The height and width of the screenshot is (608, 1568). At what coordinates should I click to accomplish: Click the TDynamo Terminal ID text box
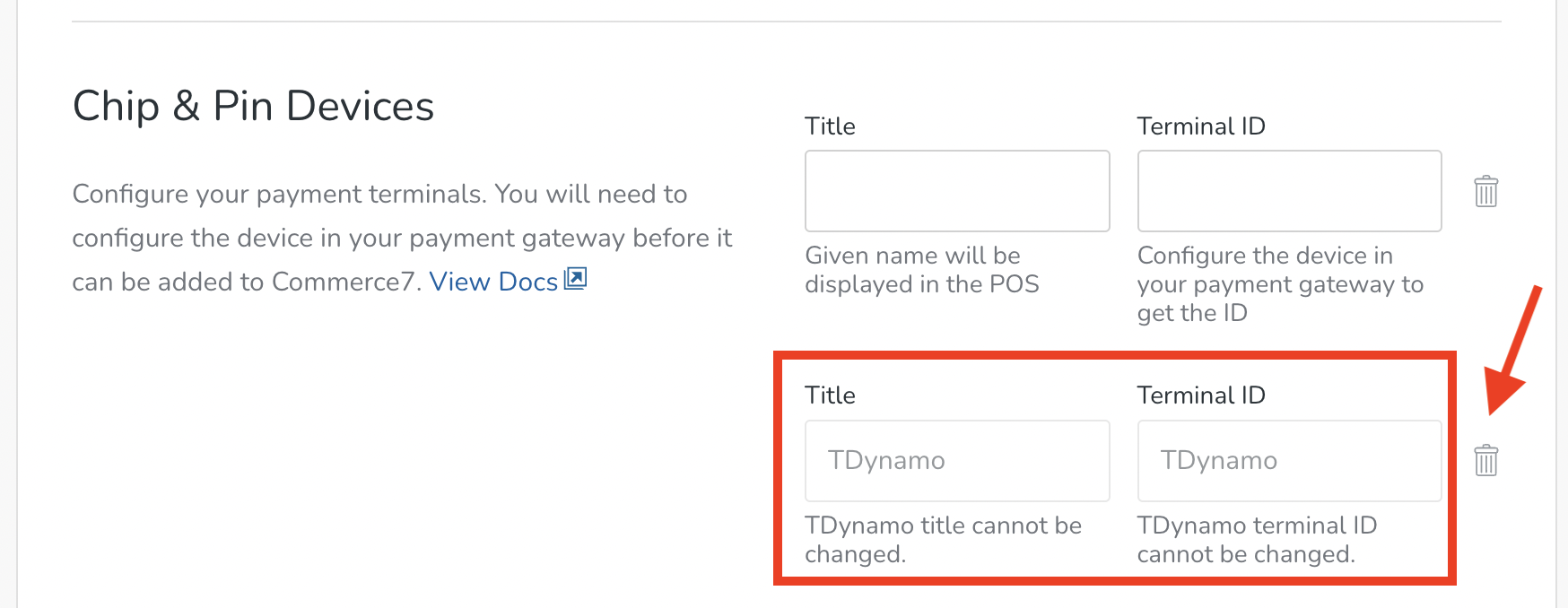[1289, 460]
